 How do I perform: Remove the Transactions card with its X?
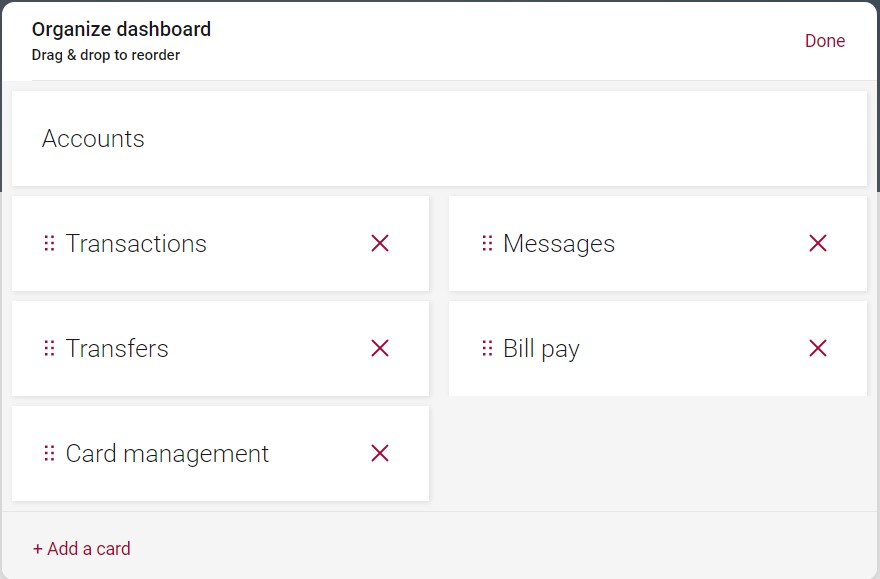tap(380, 243)
